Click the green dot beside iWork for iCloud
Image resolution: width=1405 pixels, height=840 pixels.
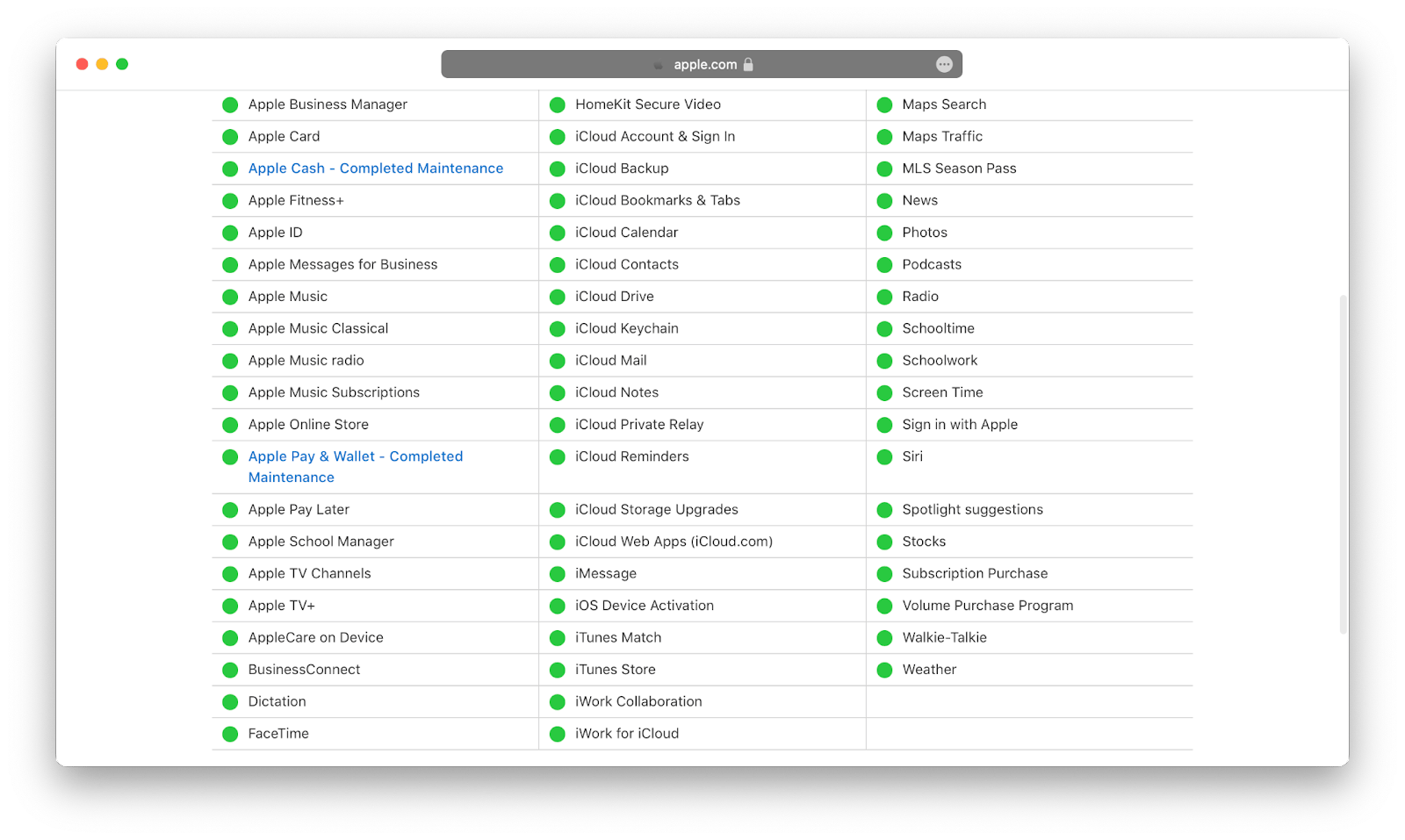coord(557,734)
